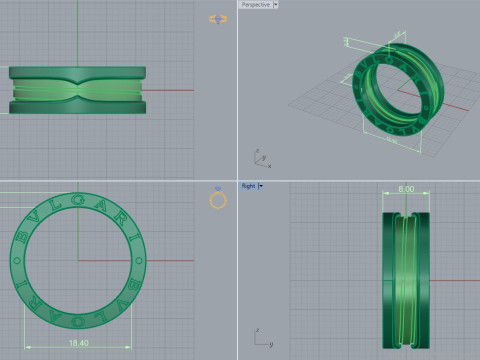Open the Perspective viewport title menu
This screenshot has height=360, width=480.
pyautogui.click(x=255, y=5)
